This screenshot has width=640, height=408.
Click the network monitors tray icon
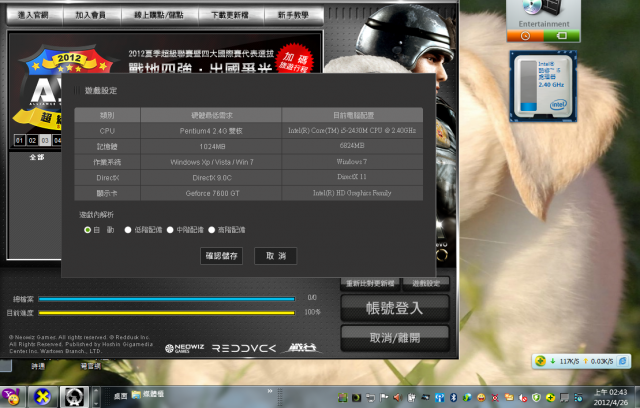pos(370,397)
